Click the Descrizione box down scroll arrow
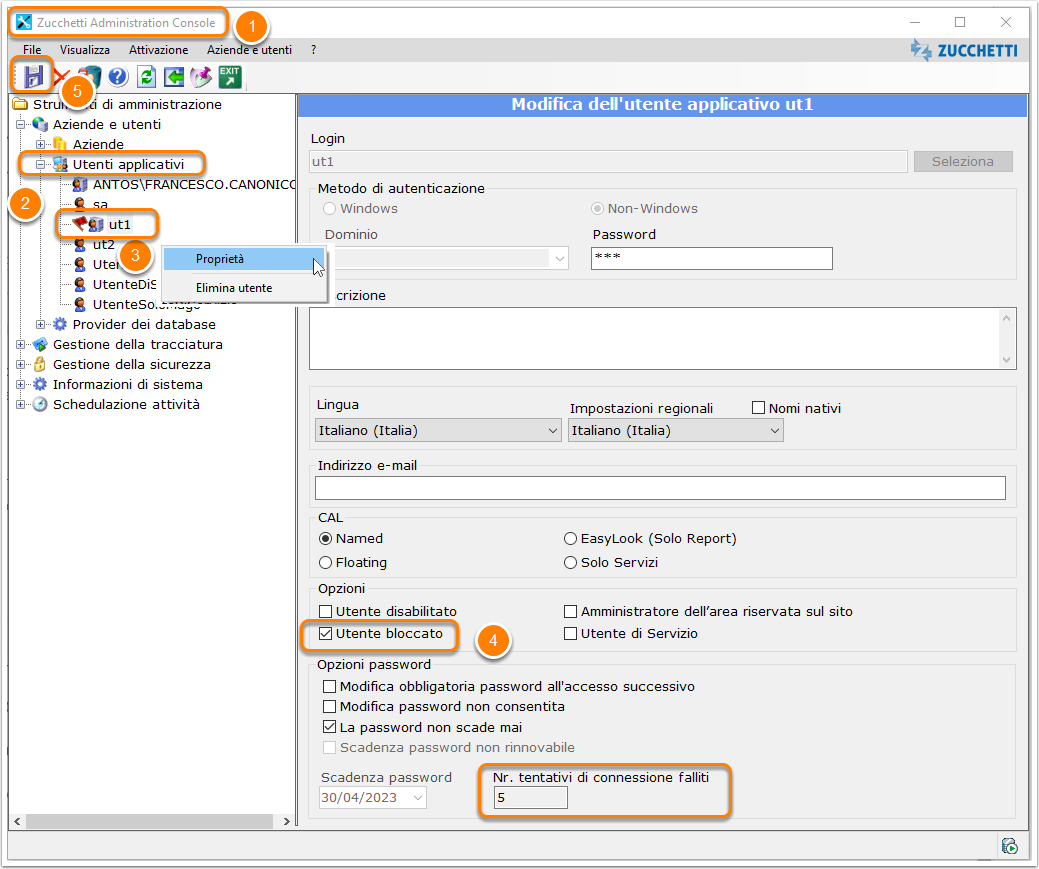The width and height of the screenshot is (1039, 869). 1007,360
